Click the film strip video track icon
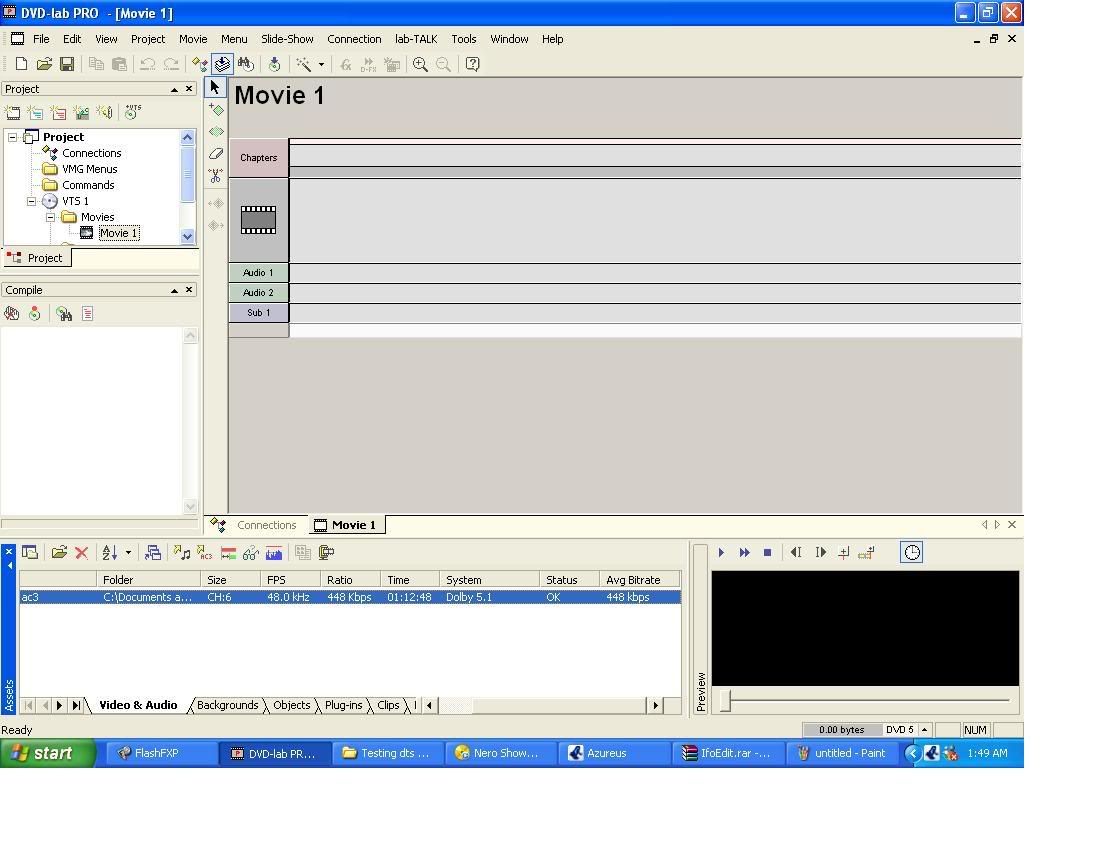The height and width of the screenshot is (849, 1093). 259,220
